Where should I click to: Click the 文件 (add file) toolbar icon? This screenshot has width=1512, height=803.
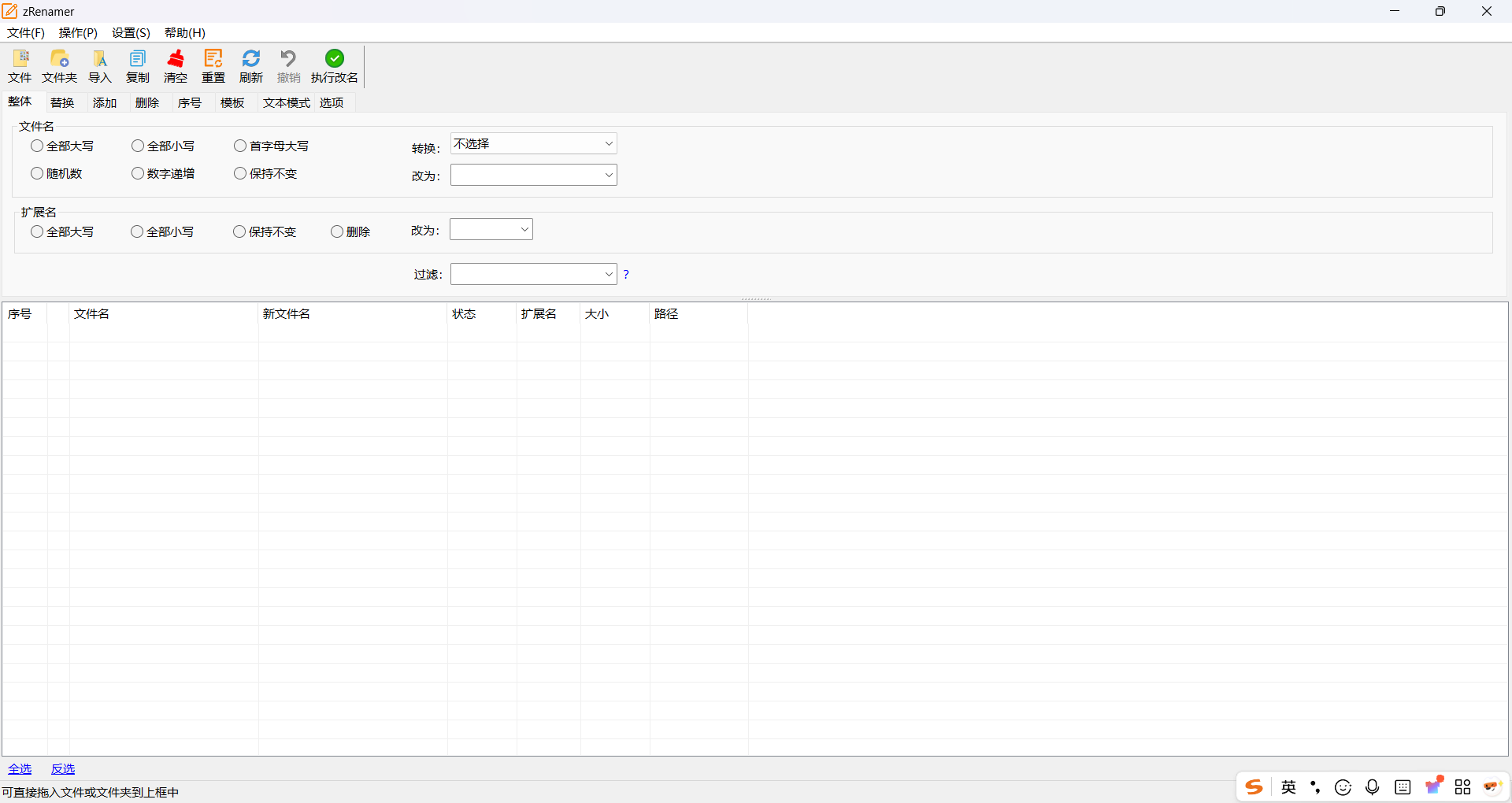pyautogui.click(x=20, y=59)
